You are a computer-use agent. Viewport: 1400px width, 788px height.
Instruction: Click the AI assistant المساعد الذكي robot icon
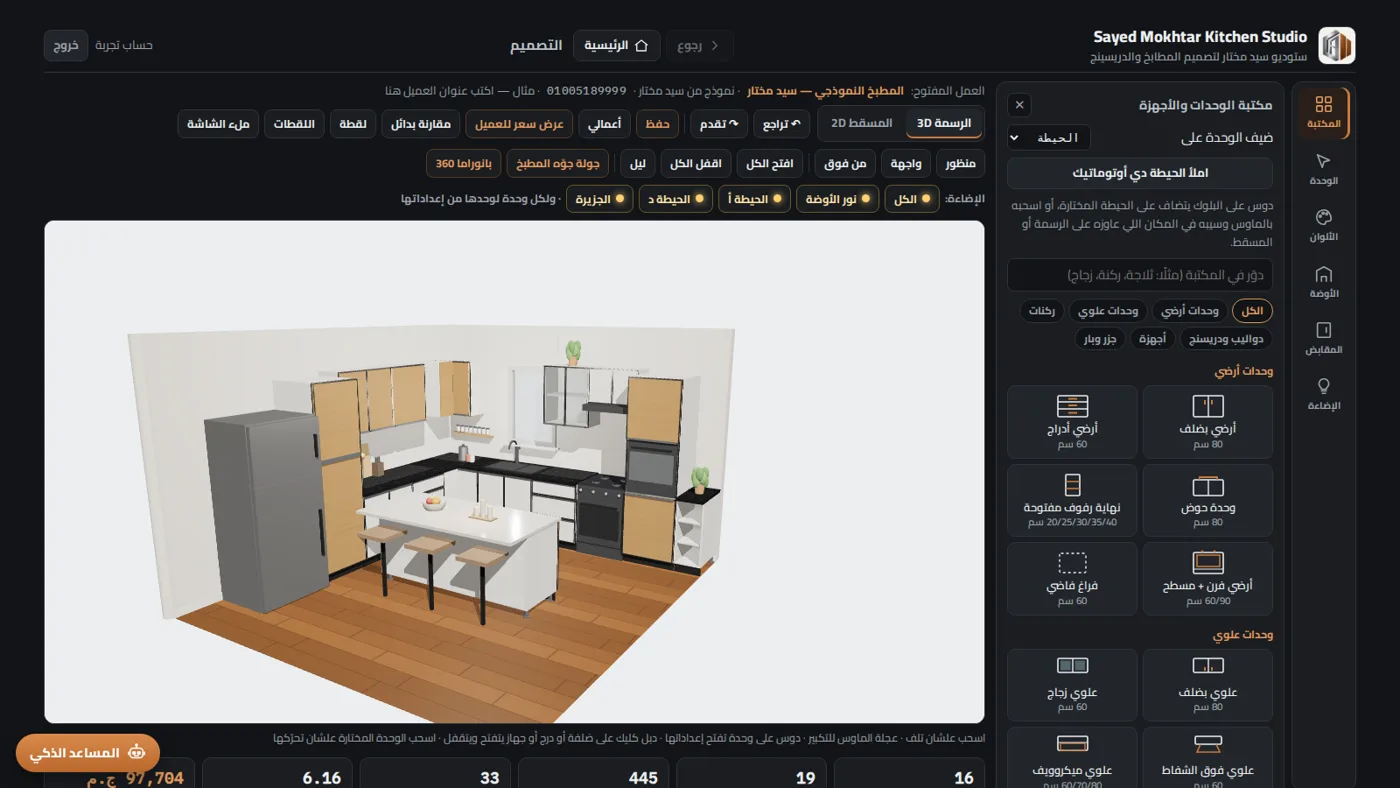coord(138,753)
